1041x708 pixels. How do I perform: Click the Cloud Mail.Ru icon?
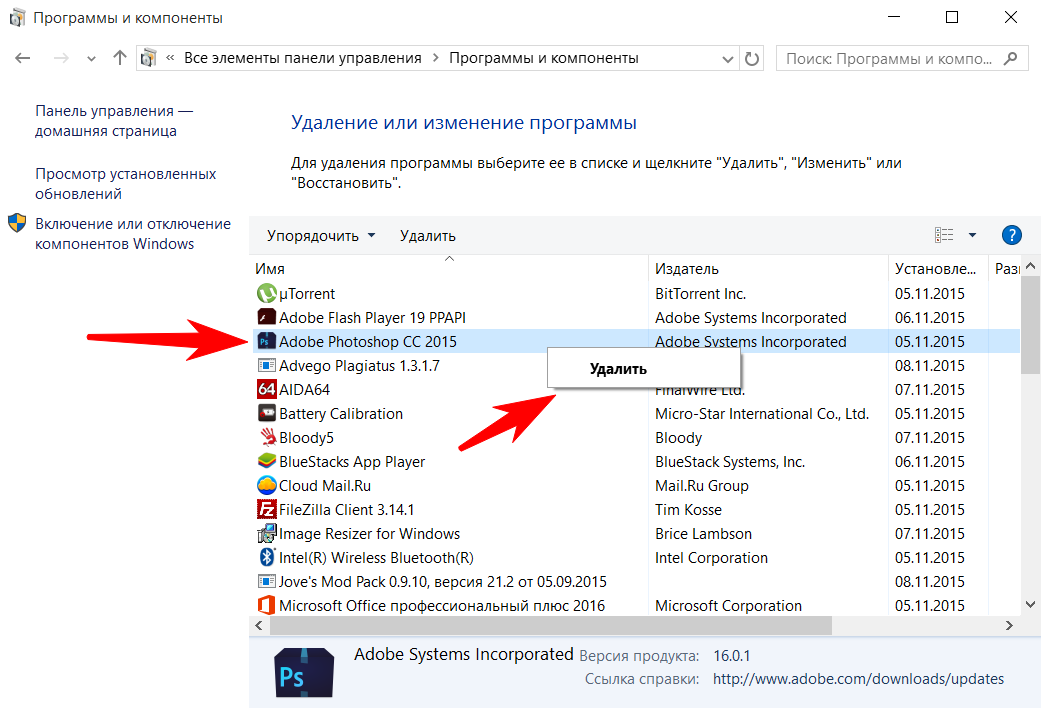tap(266, 486)
